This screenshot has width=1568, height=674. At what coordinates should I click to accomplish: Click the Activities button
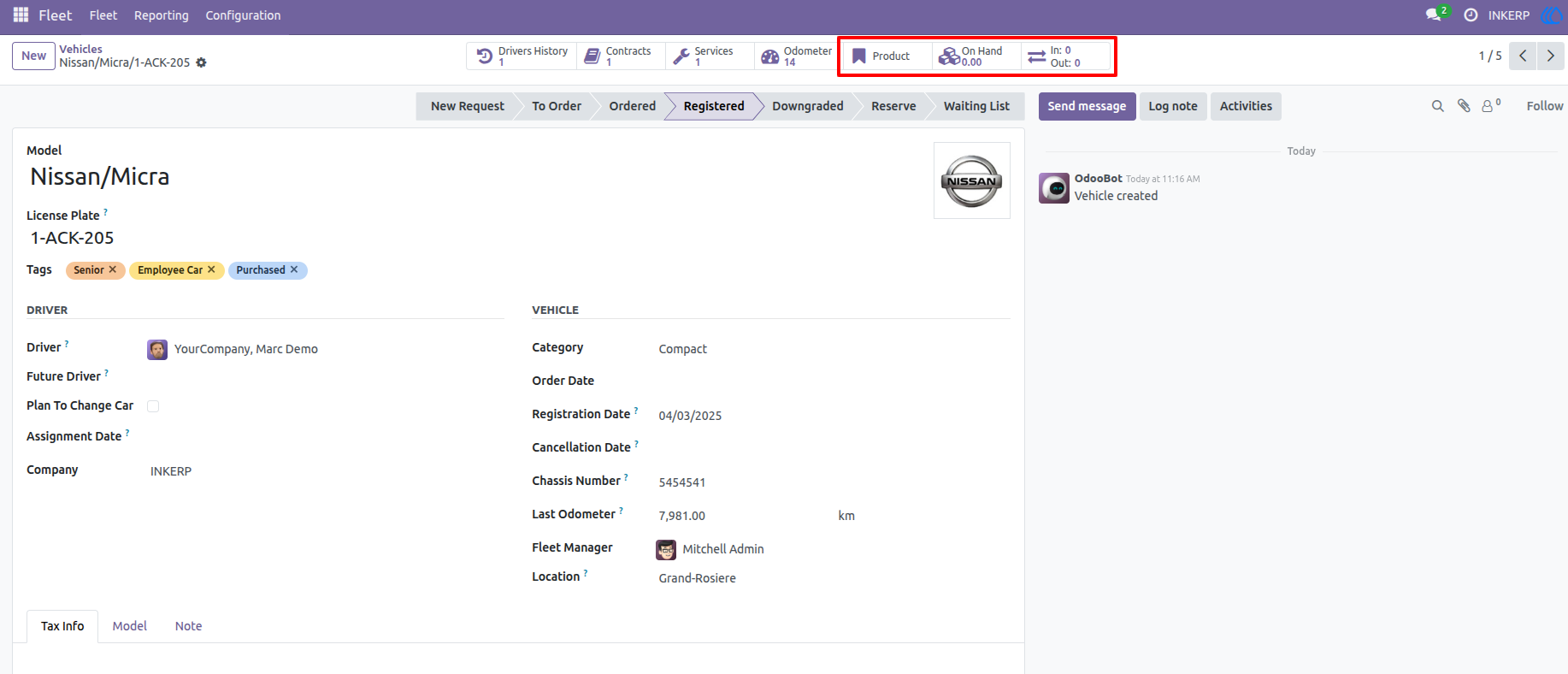[x=1246, y=106]
